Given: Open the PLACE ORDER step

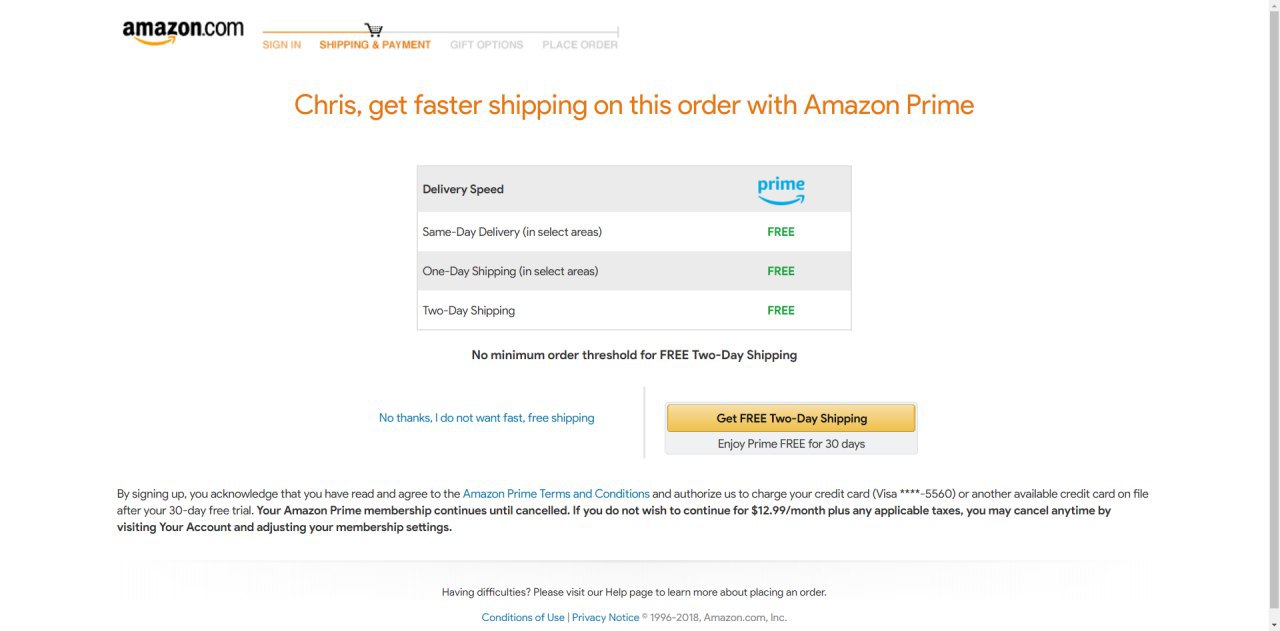Looking at the screenshot, I should point(580,45).
